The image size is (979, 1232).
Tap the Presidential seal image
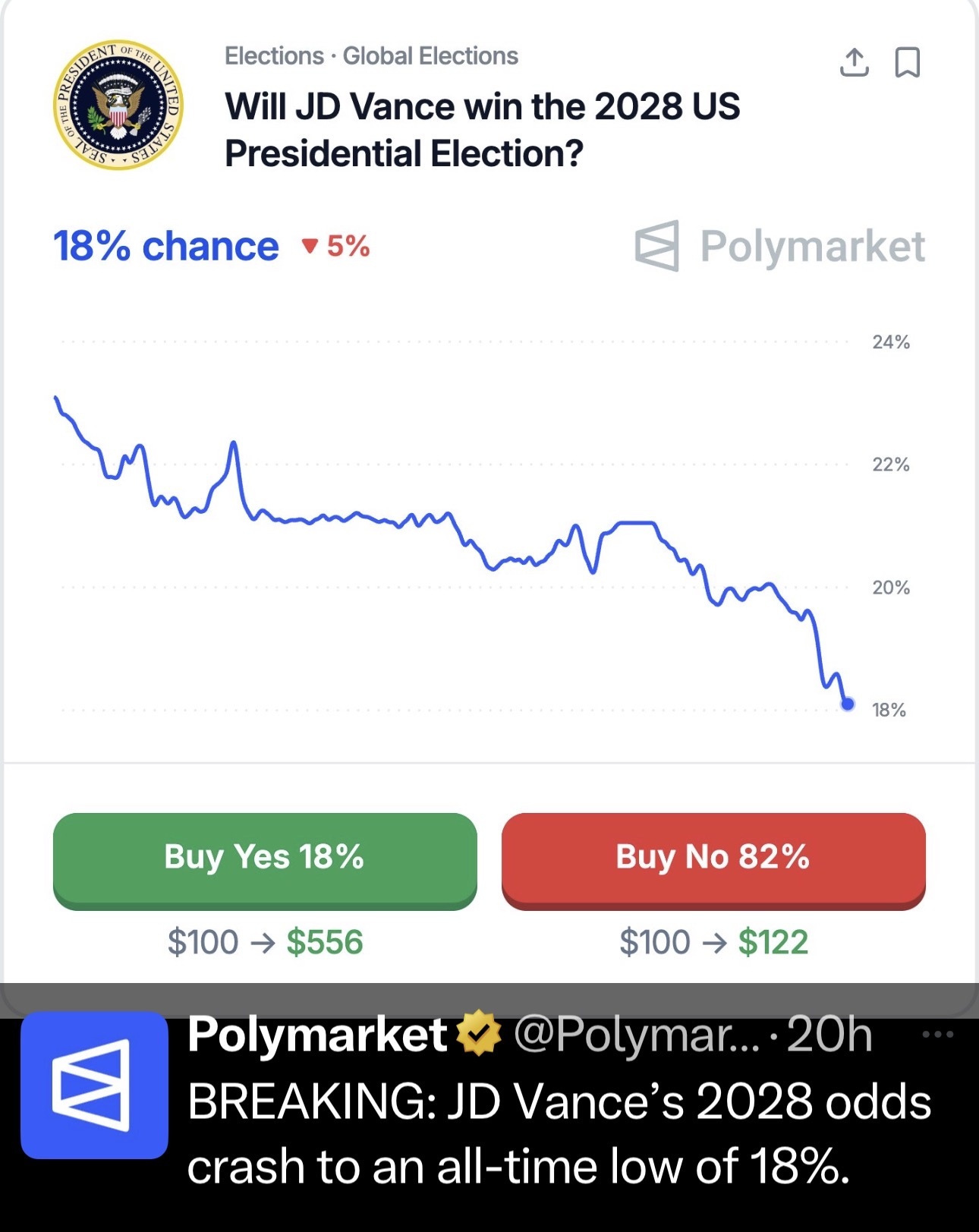tap(118, 105)
